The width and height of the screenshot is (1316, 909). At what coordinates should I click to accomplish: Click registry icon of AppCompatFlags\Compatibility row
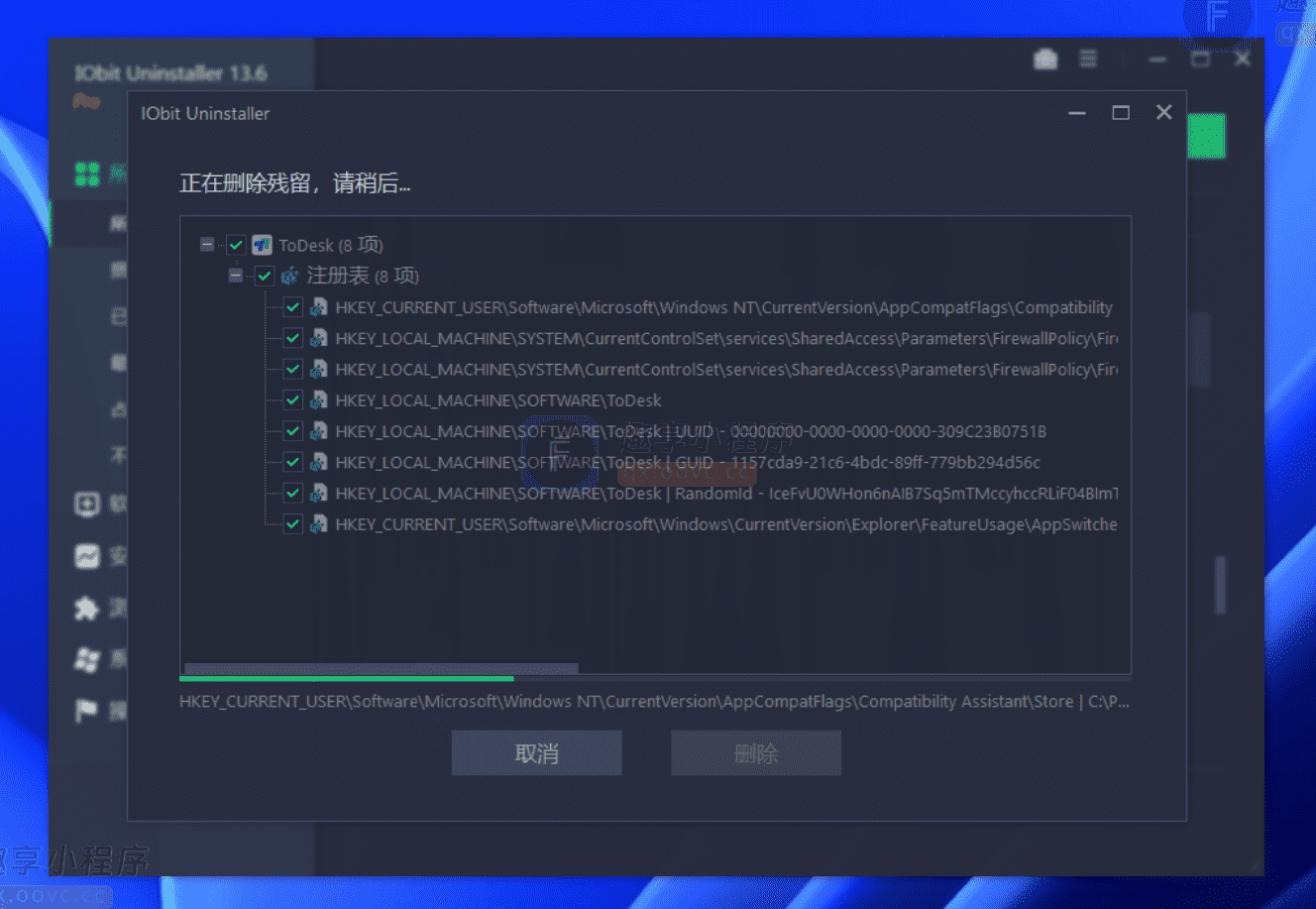319,307
